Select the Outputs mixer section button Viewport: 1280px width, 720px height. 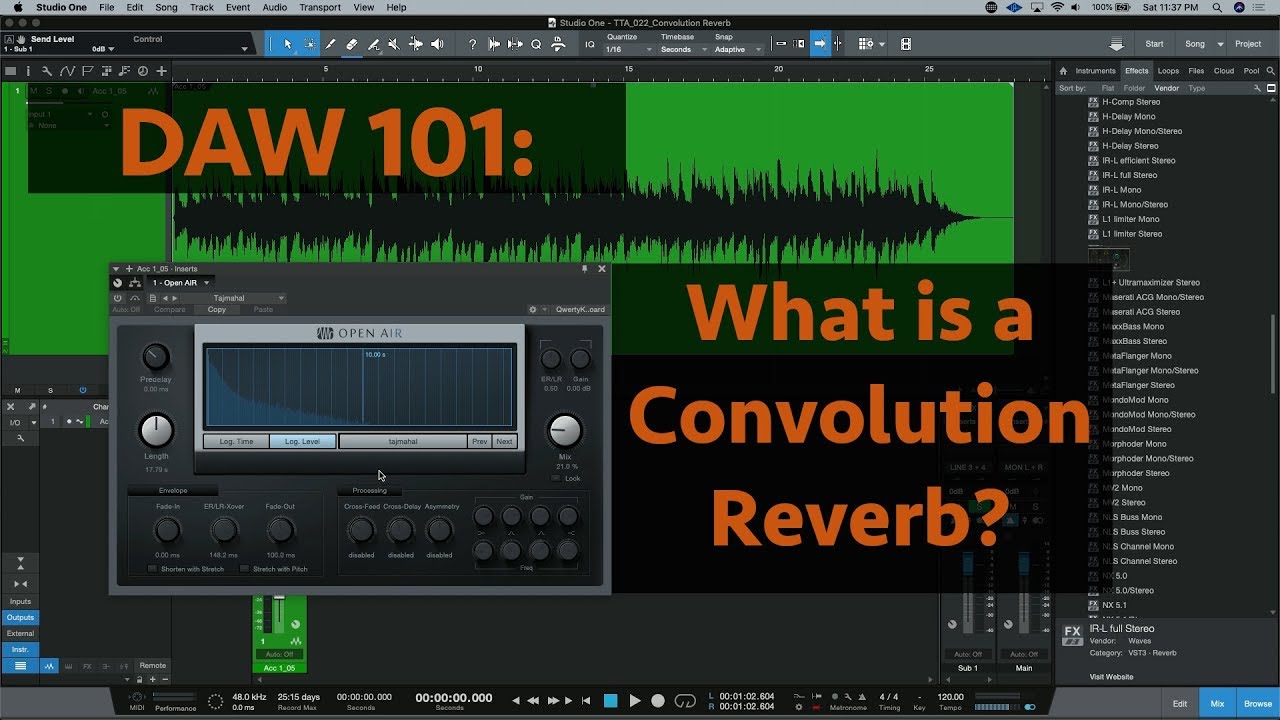click(x=20, y=617)
